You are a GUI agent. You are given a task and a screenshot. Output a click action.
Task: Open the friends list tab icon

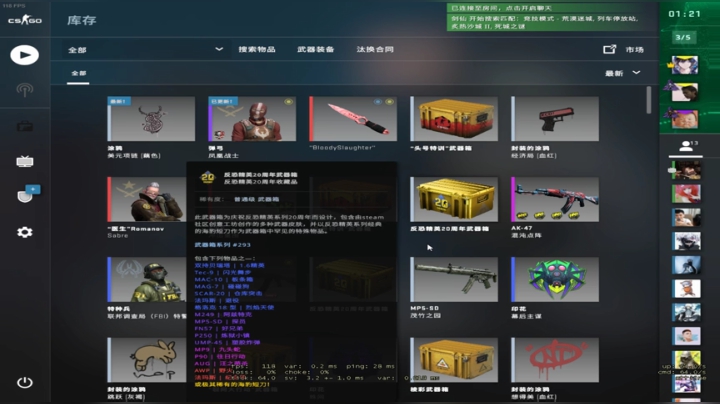(x=686, y=147)
